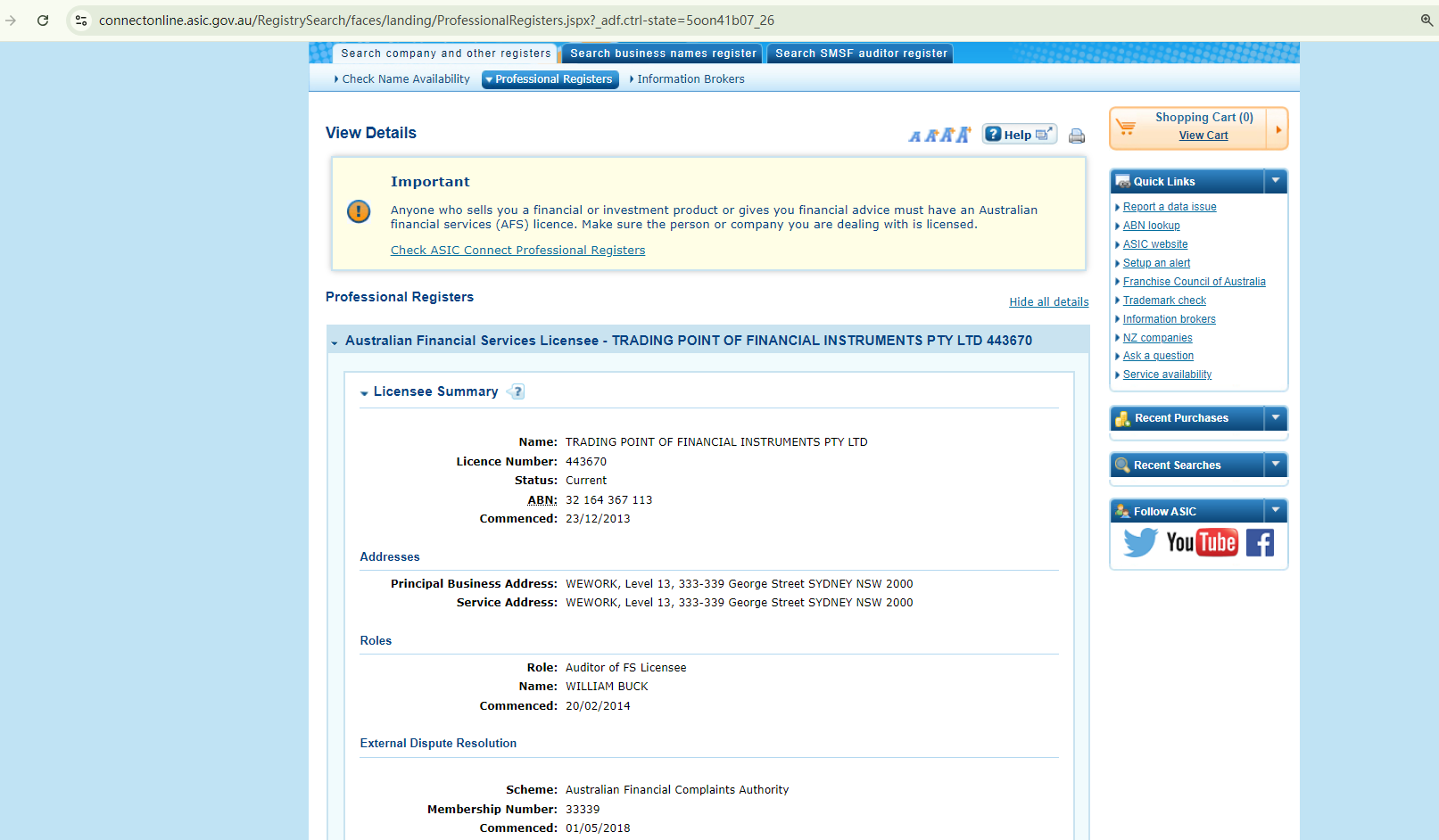The width and height of the screenshot is (1439, 840).
Task: Open the ABN lookup link
Action: pos(1151,226)
